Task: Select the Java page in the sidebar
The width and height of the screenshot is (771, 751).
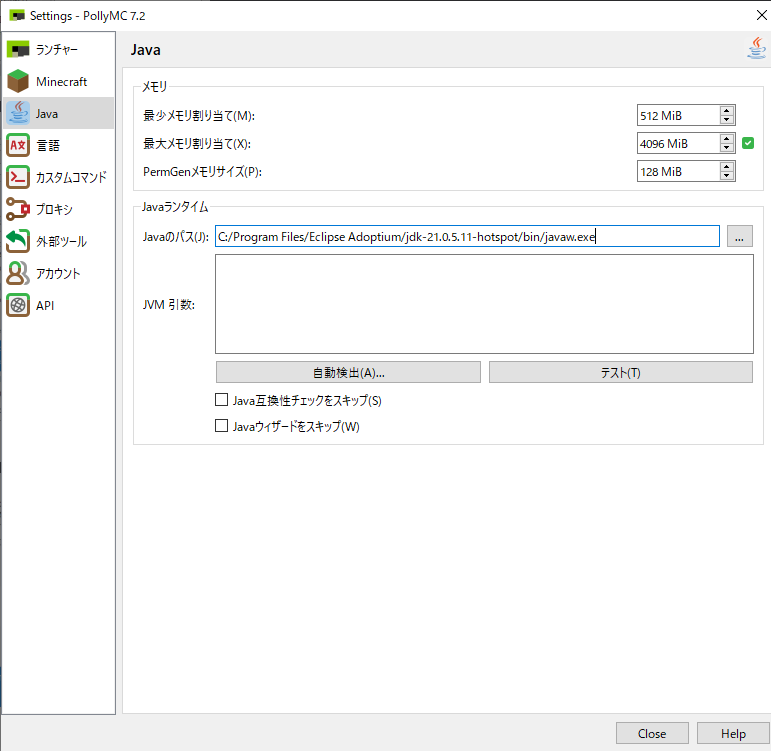Action: click(58, 114)
